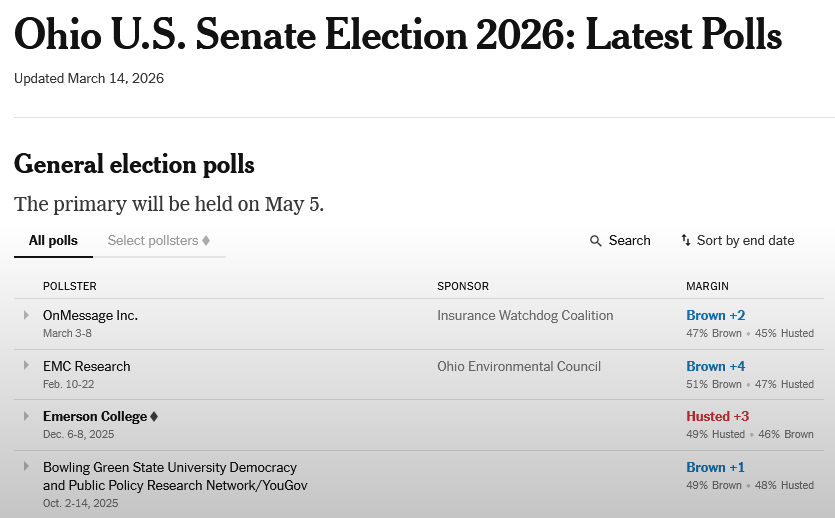This screenshot has height=518, width=835.
Task: Click diamond icon next to Emerson College
Action: [154, 417]
